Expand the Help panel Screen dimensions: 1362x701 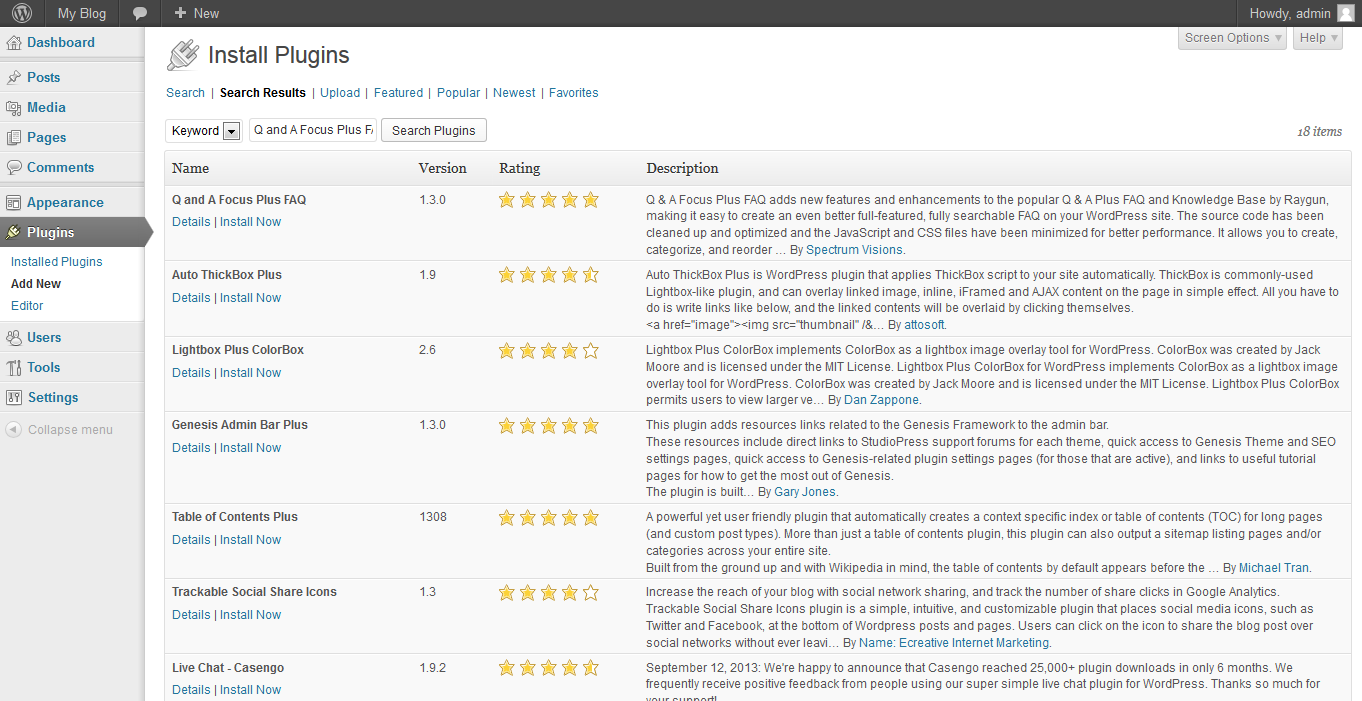(1320, 38)
